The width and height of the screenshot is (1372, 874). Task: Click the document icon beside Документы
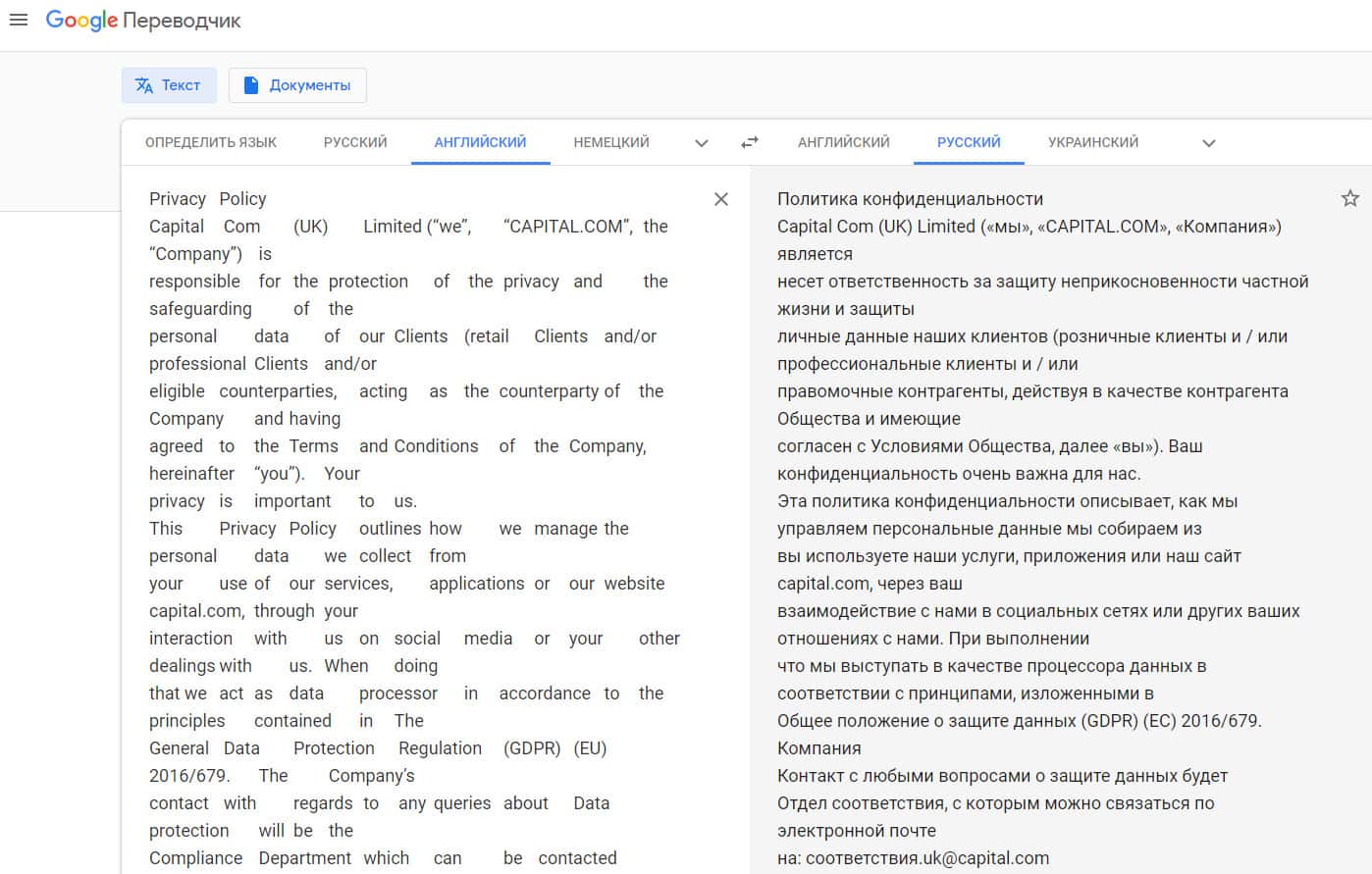click(251, 85)
